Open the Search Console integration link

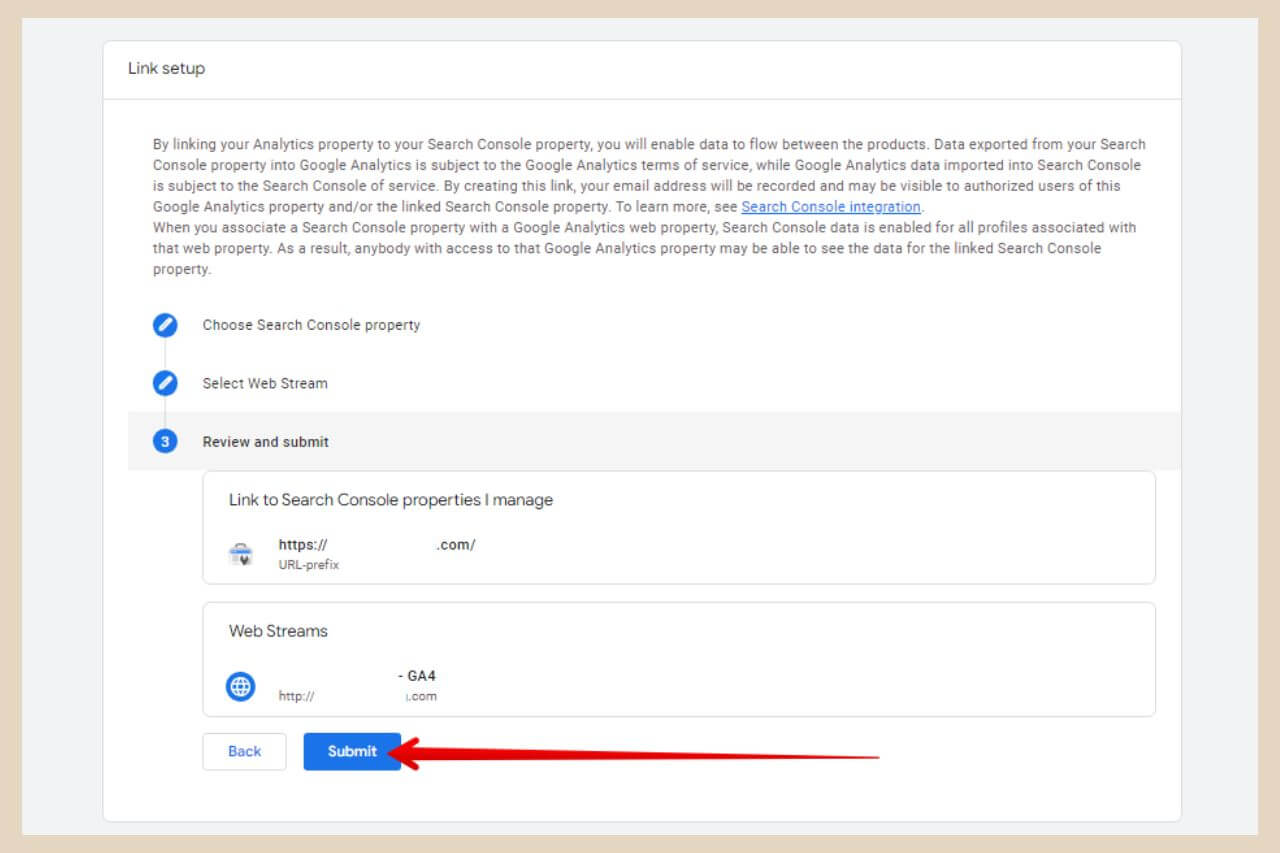(x=831, y=207)
